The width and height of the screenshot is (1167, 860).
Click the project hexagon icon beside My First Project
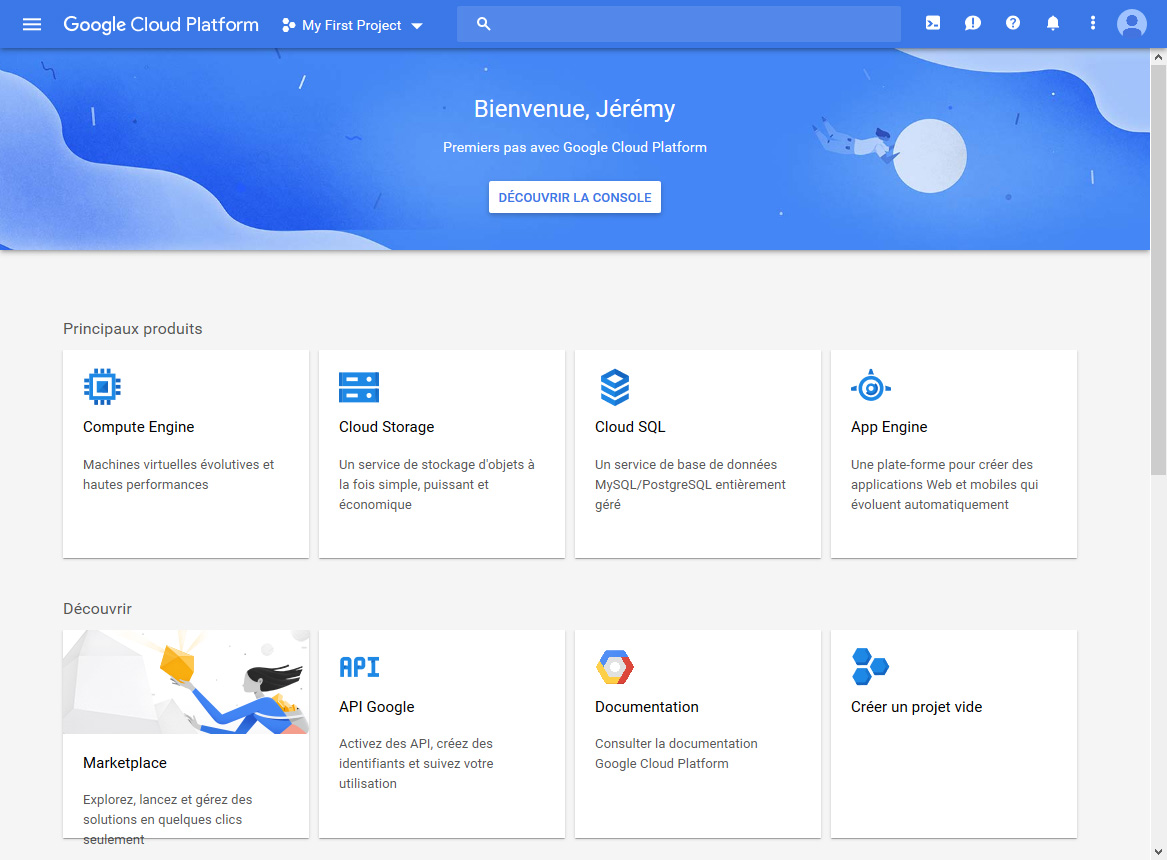tap(288, 25)
